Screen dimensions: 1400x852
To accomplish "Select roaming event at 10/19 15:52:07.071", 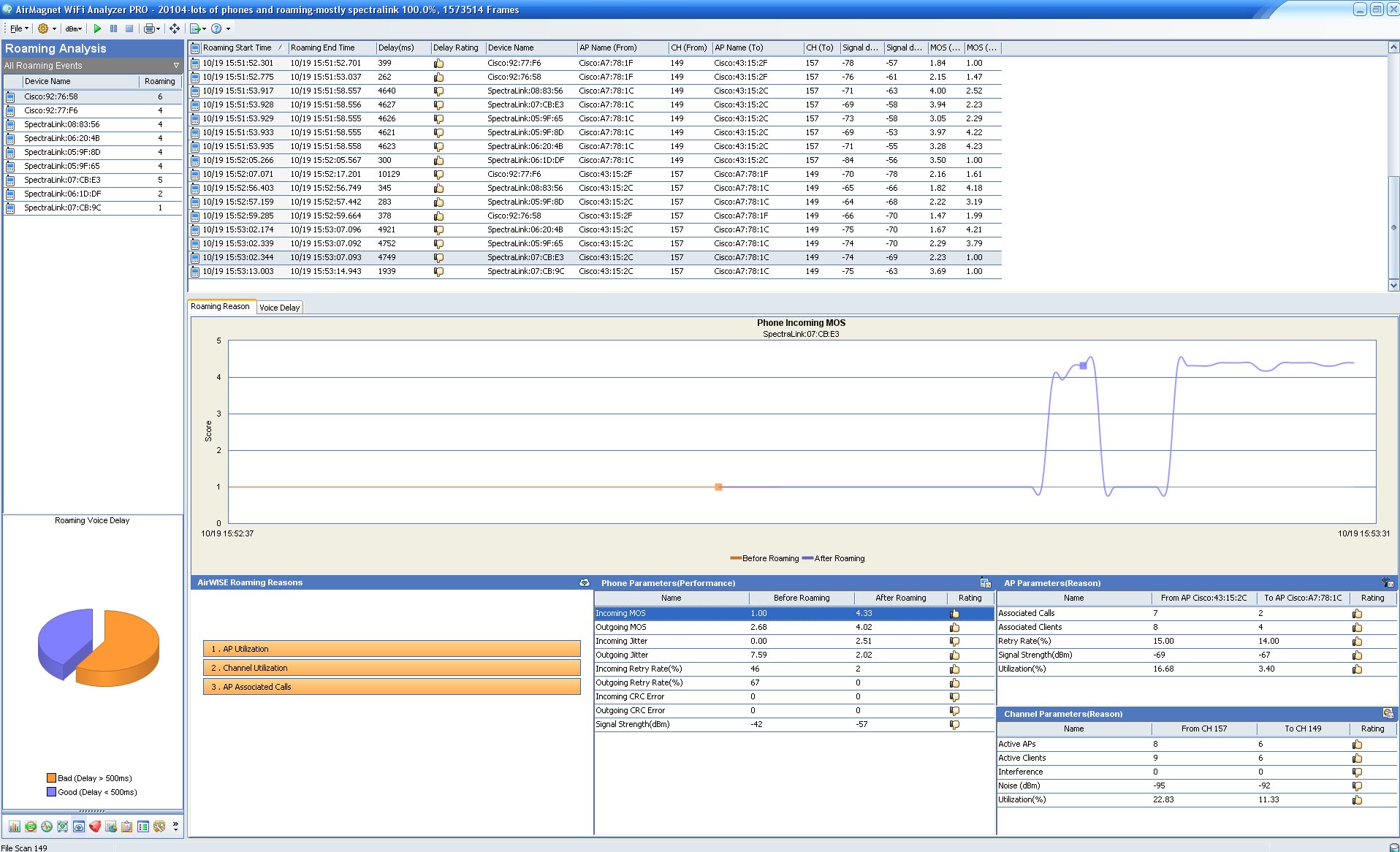I will point(596,174).
